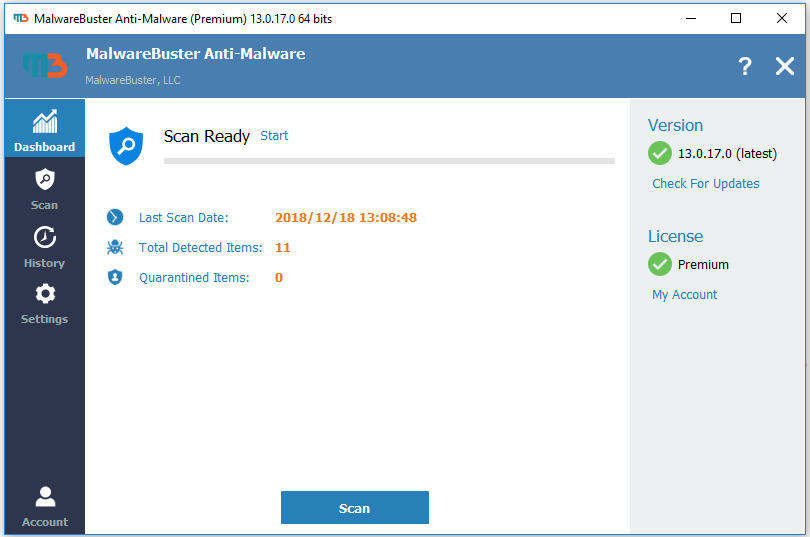Switch to the Scan sidebar tab
This screenshot has height=537, width=810.
pos(44,189)
